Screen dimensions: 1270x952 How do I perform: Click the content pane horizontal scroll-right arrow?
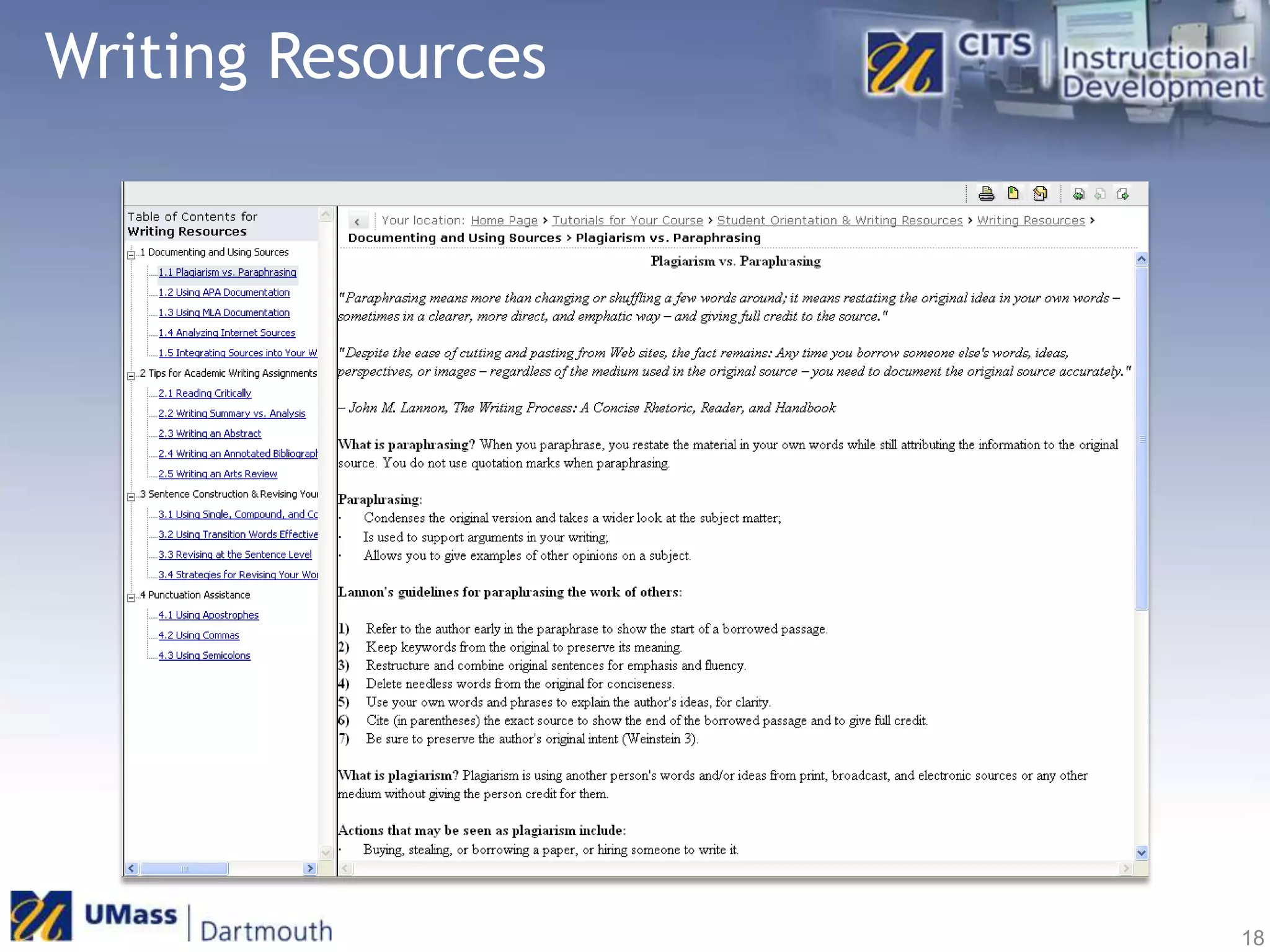(x=1127, y=868)
